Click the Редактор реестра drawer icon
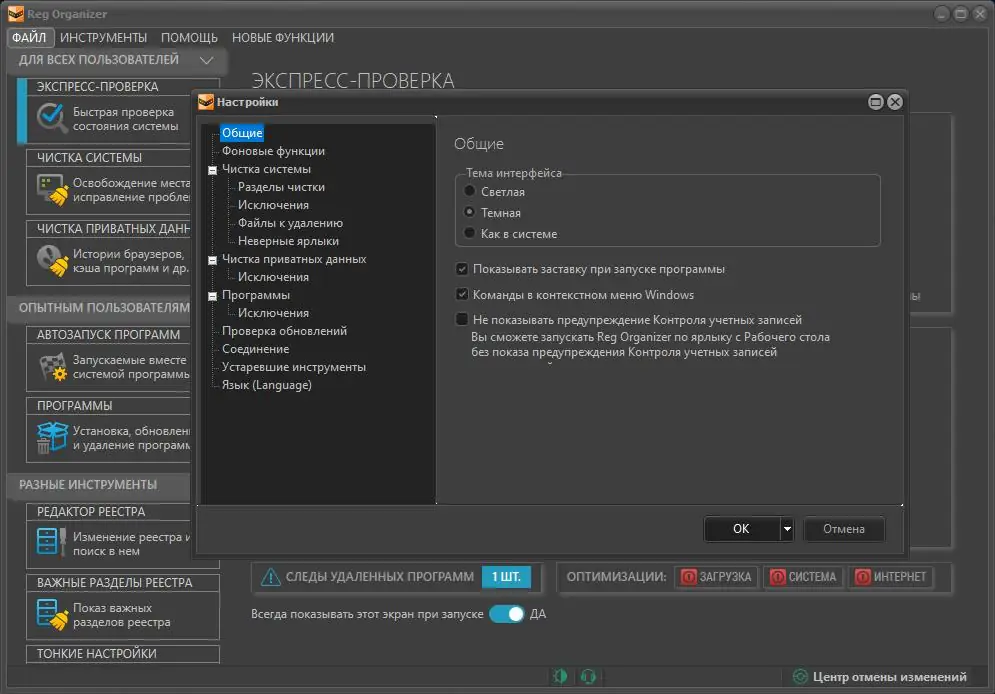The height and width of the screenshot is (694, 995). [x=51, y=540]
